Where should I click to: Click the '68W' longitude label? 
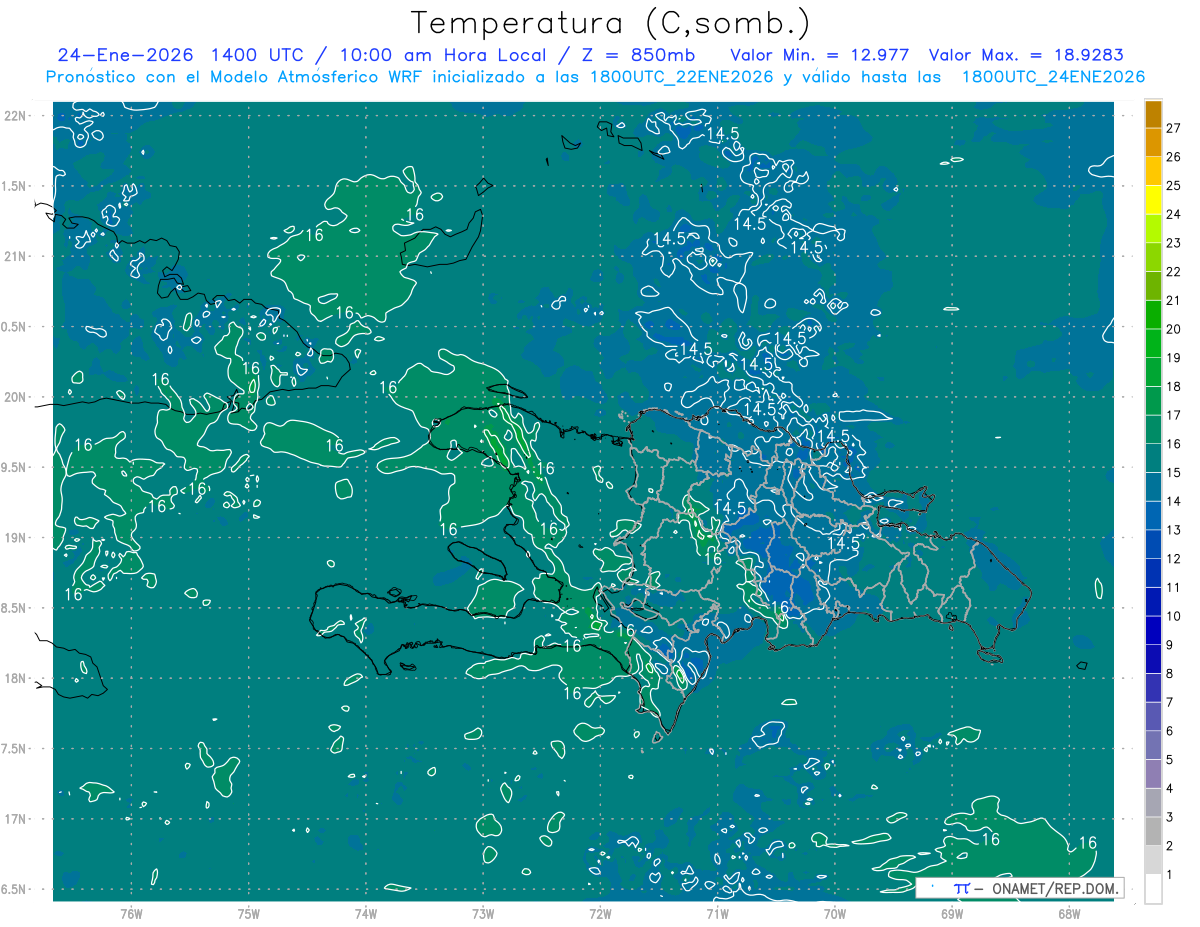pos(1069,914)
